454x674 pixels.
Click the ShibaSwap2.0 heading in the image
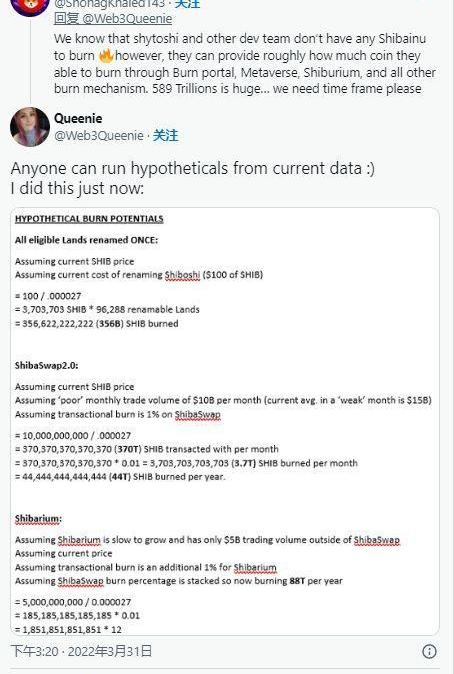point(46,366)
